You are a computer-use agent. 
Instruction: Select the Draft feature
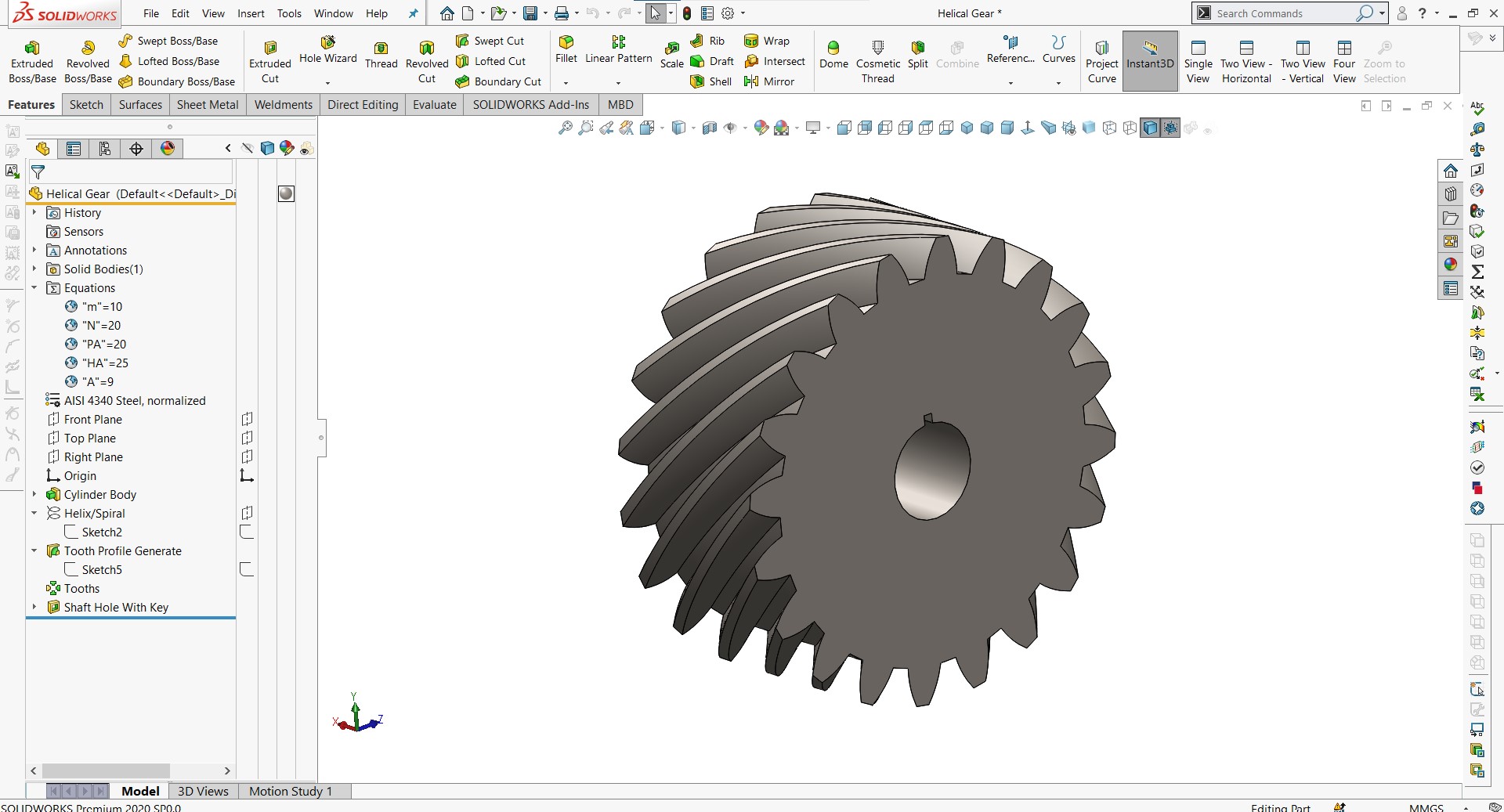coord(712,61)
